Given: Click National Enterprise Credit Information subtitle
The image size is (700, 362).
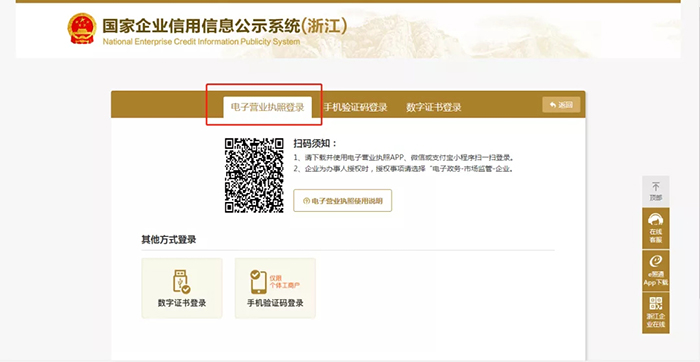Looking at the screenshot, I should [x=201, y=42].
